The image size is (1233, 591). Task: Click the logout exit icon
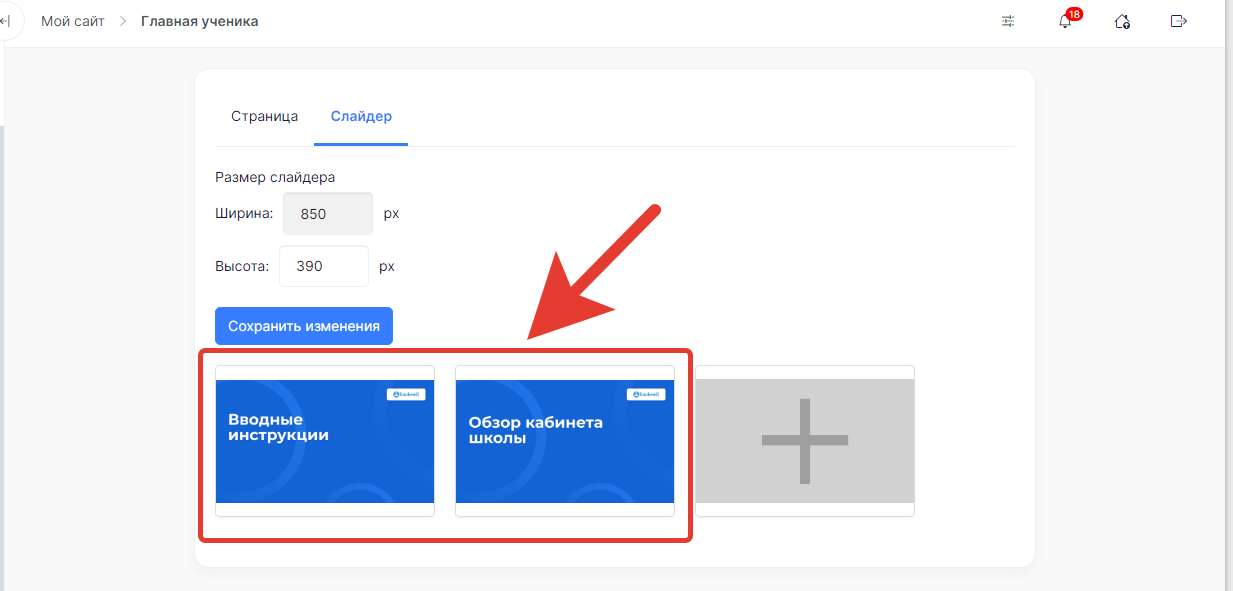1179,21
